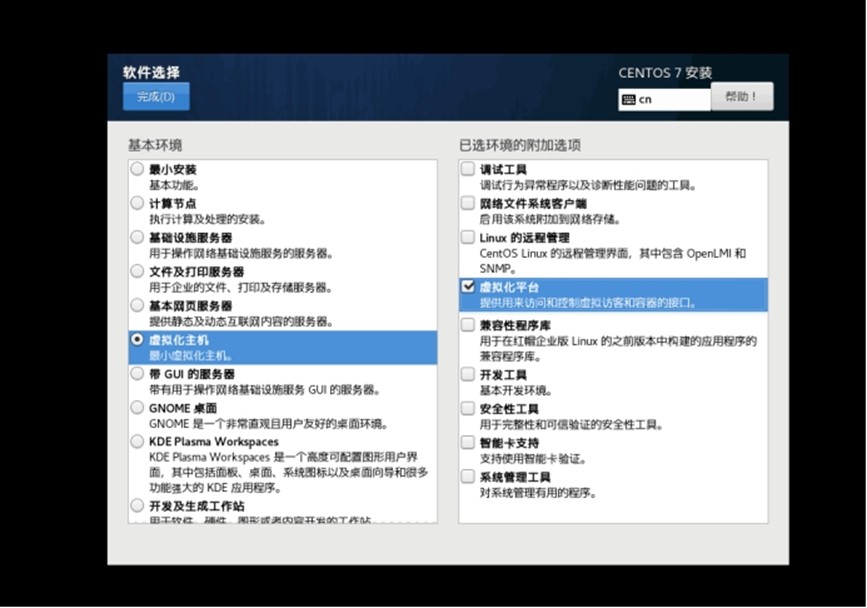Select 开发及生成工作站 radio button

tap(137, 505)
